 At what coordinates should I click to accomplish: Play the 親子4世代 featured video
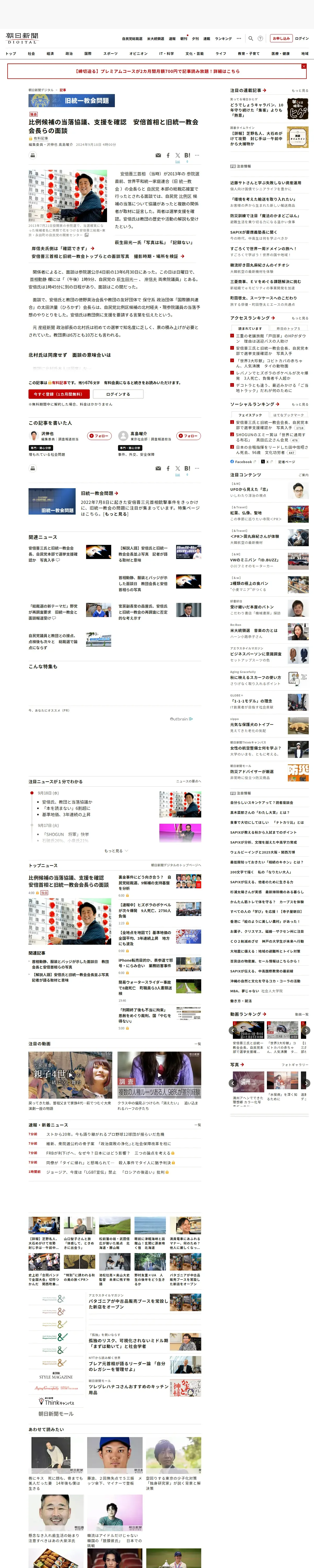[70, 1075]
